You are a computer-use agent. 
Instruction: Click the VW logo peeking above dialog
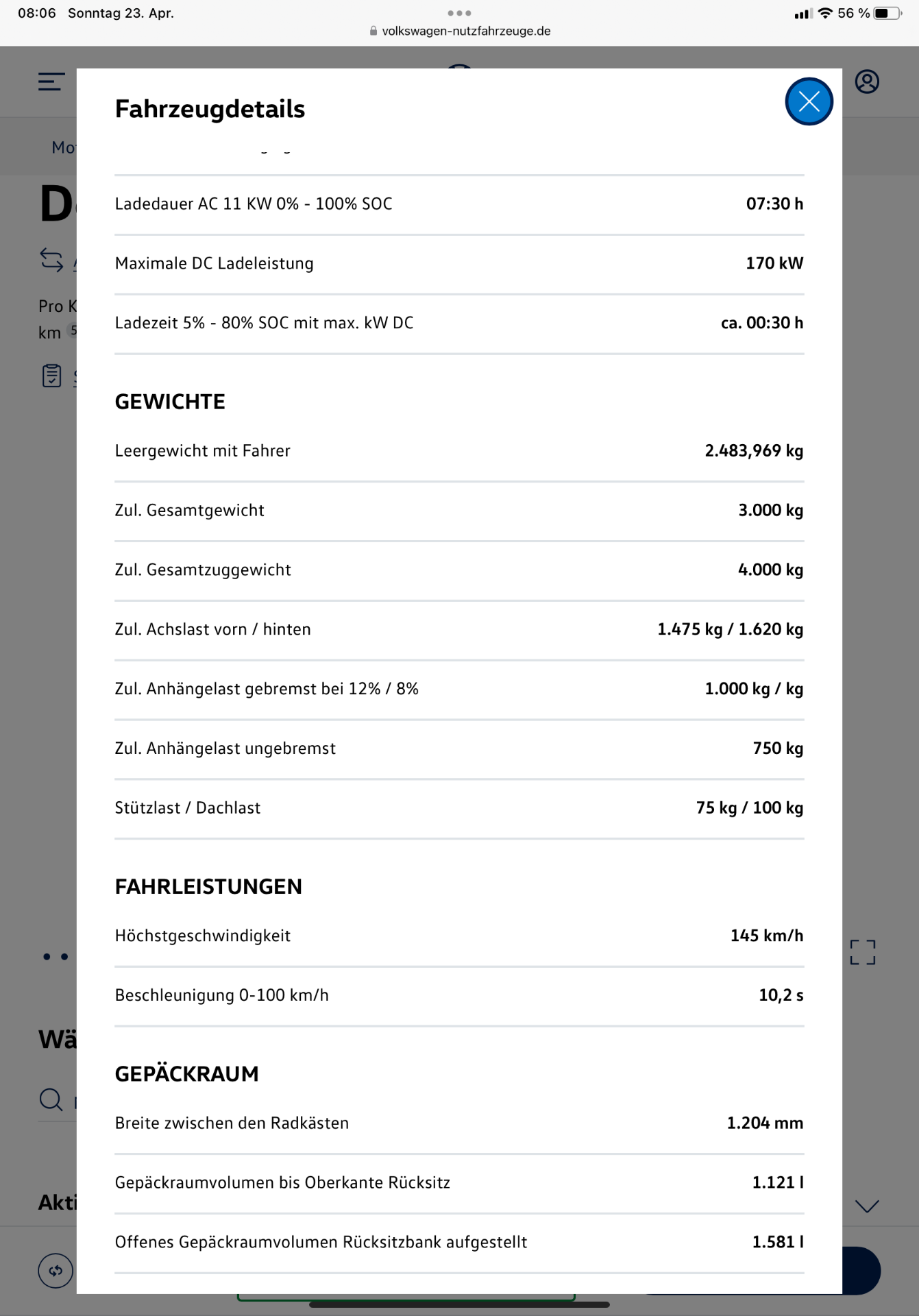[459, 66]
